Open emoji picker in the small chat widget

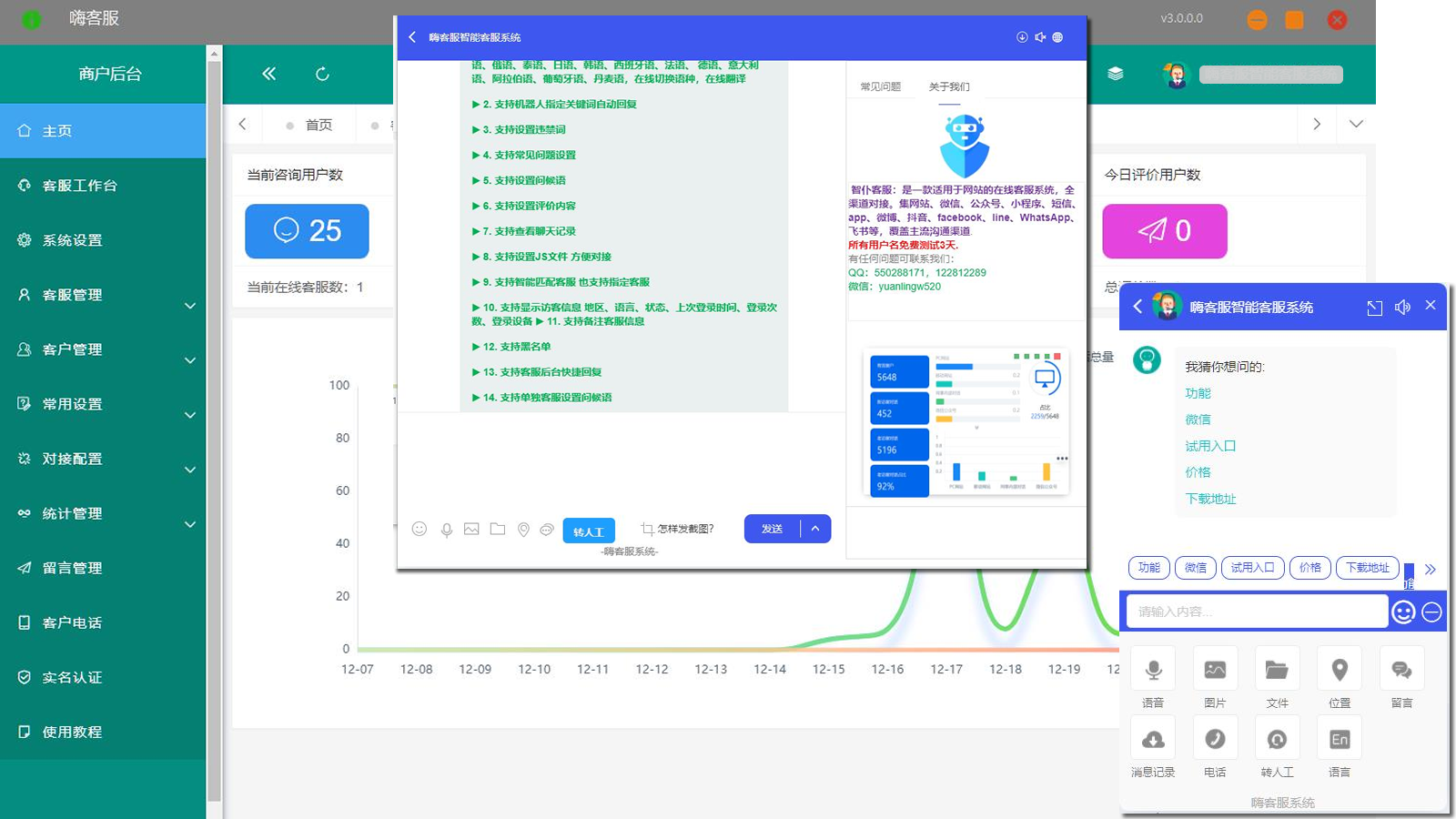[x=1403, y=612]
